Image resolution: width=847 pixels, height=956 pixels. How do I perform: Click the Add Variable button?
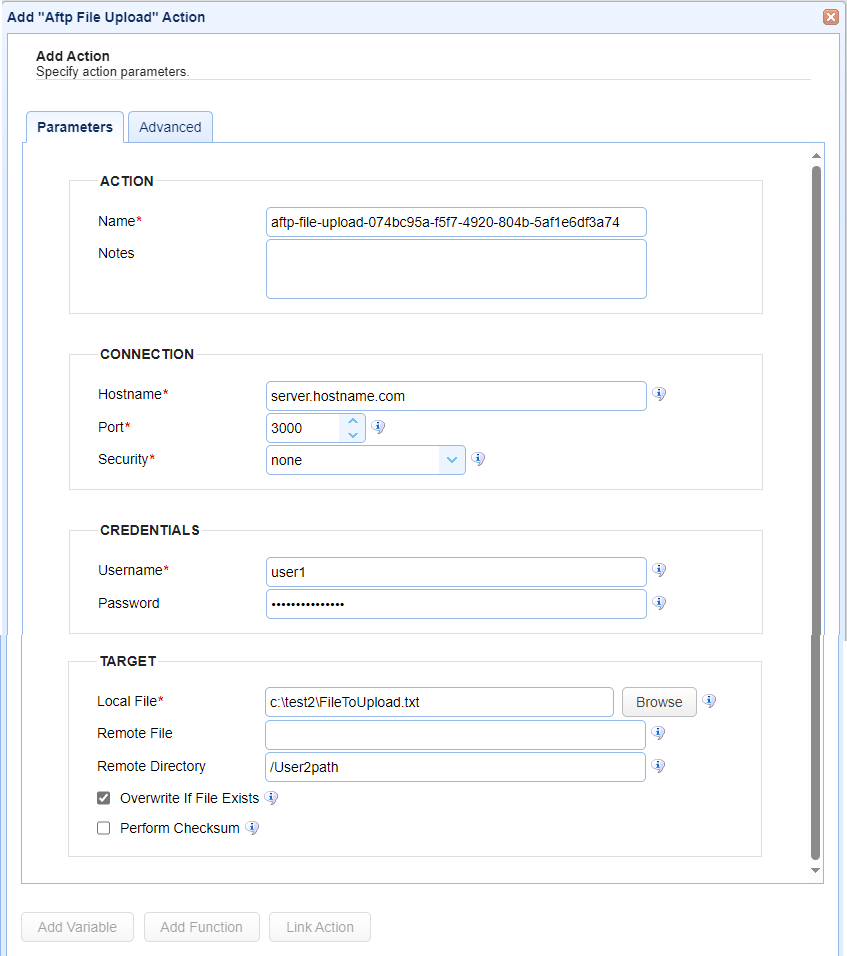(77, 927)
